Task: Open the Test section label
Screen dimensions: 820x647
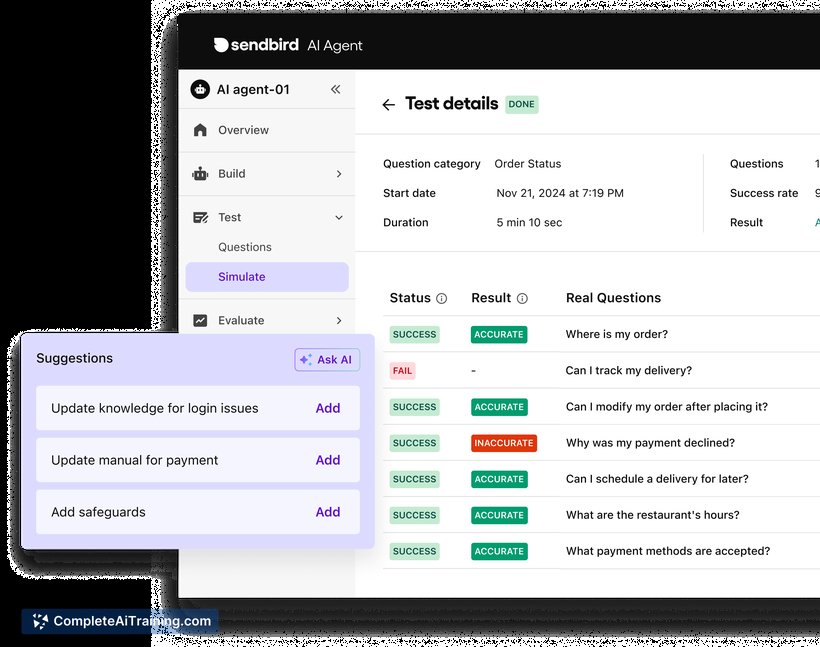Action: tap(230, 217)
